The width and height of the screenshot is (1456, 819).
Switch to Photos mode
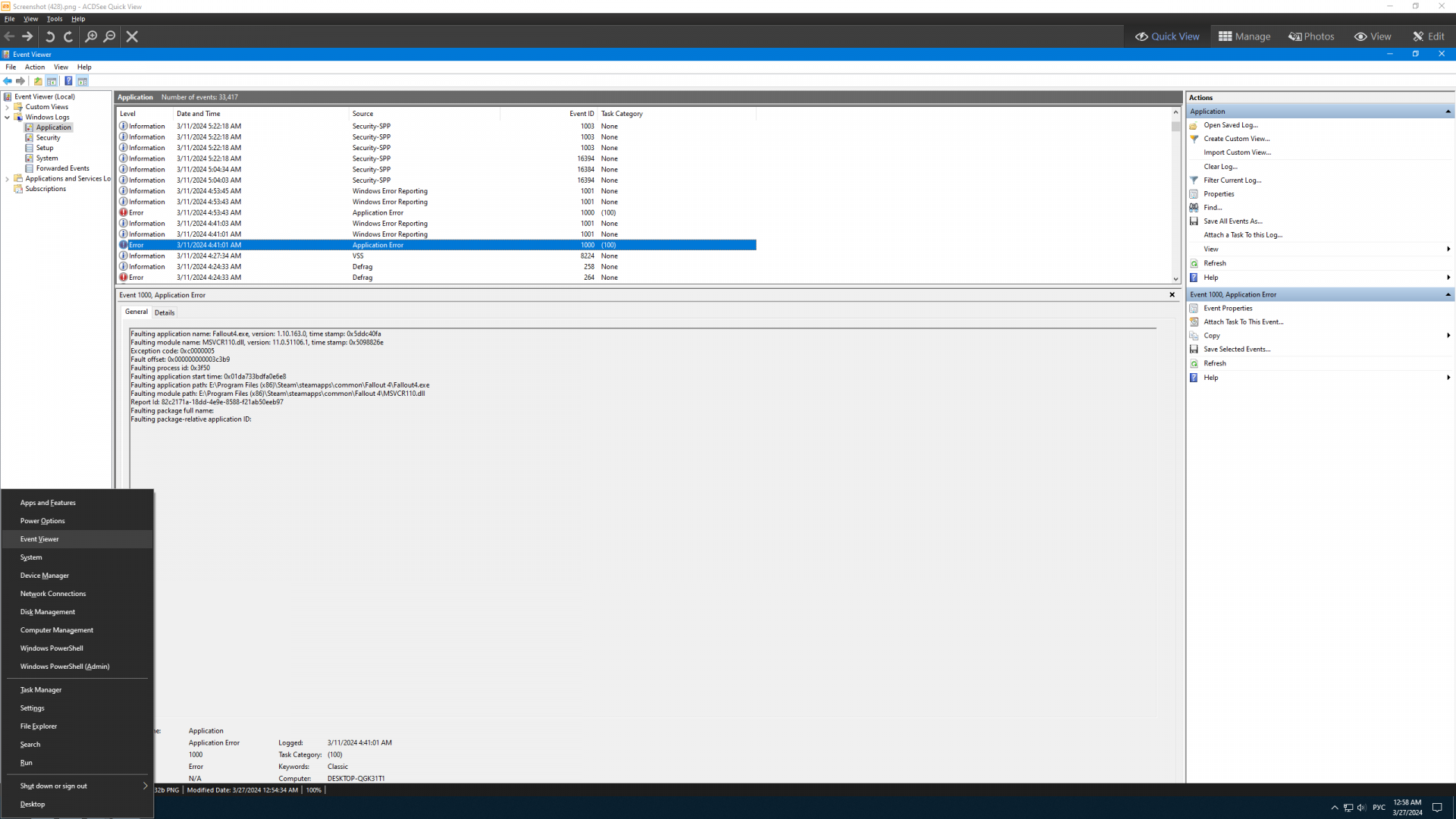tap(1311, 36)
